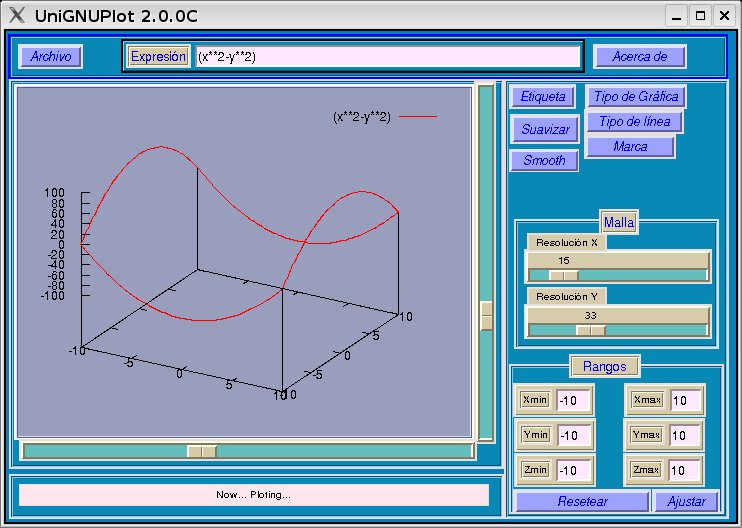This screenshot has width=742, height=528.
Task: Click the Expresión button
Action: point(158,57)
